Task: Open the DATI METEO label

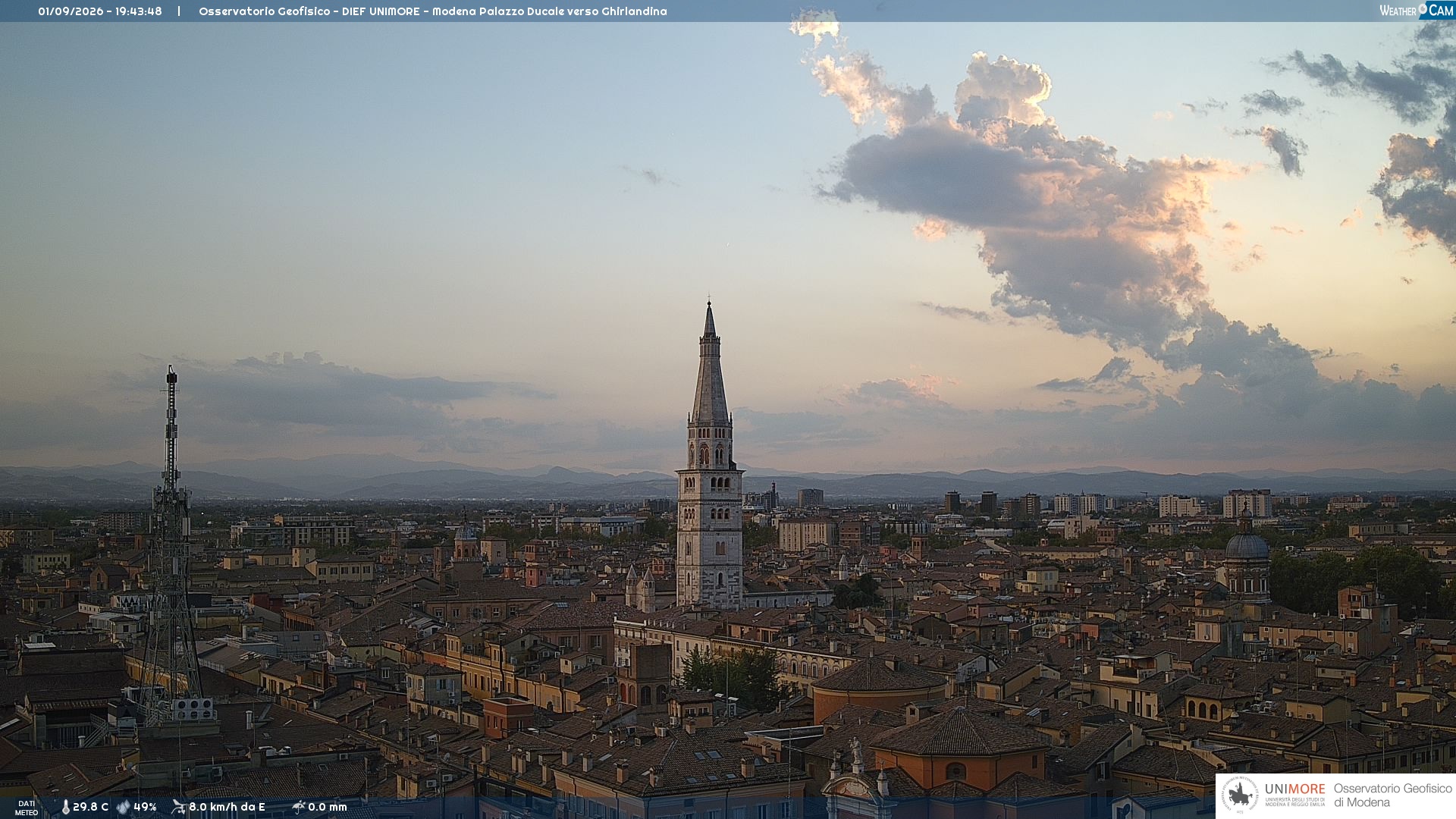Action: 27,808
